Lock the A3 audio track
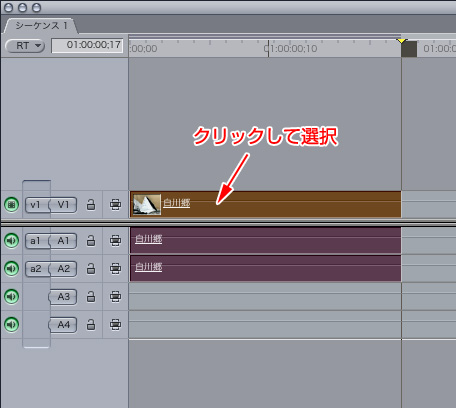456x408 pixels. tap(91, 297)
